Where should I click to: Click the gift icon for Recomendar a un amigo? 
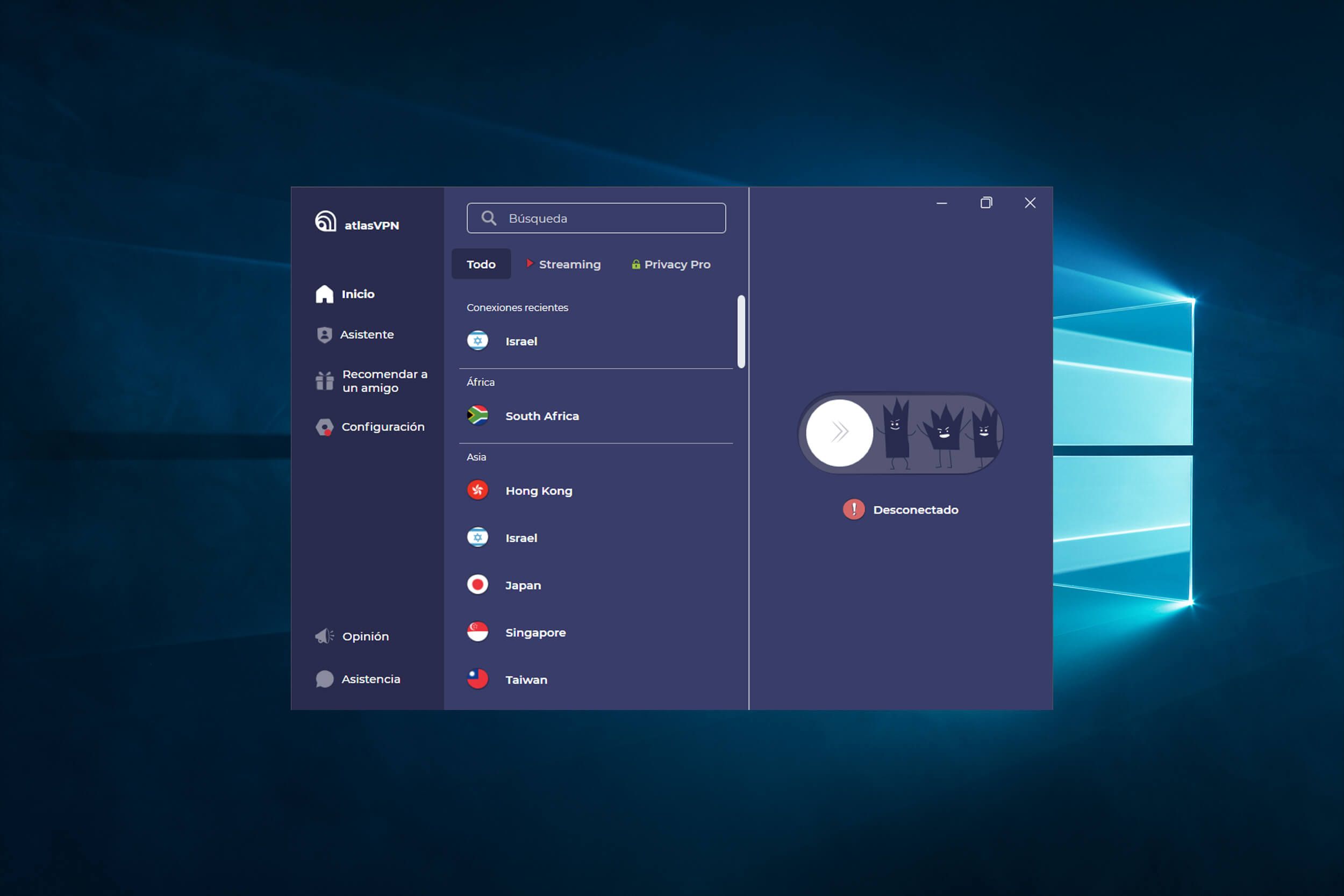click(x=324, y=381)
